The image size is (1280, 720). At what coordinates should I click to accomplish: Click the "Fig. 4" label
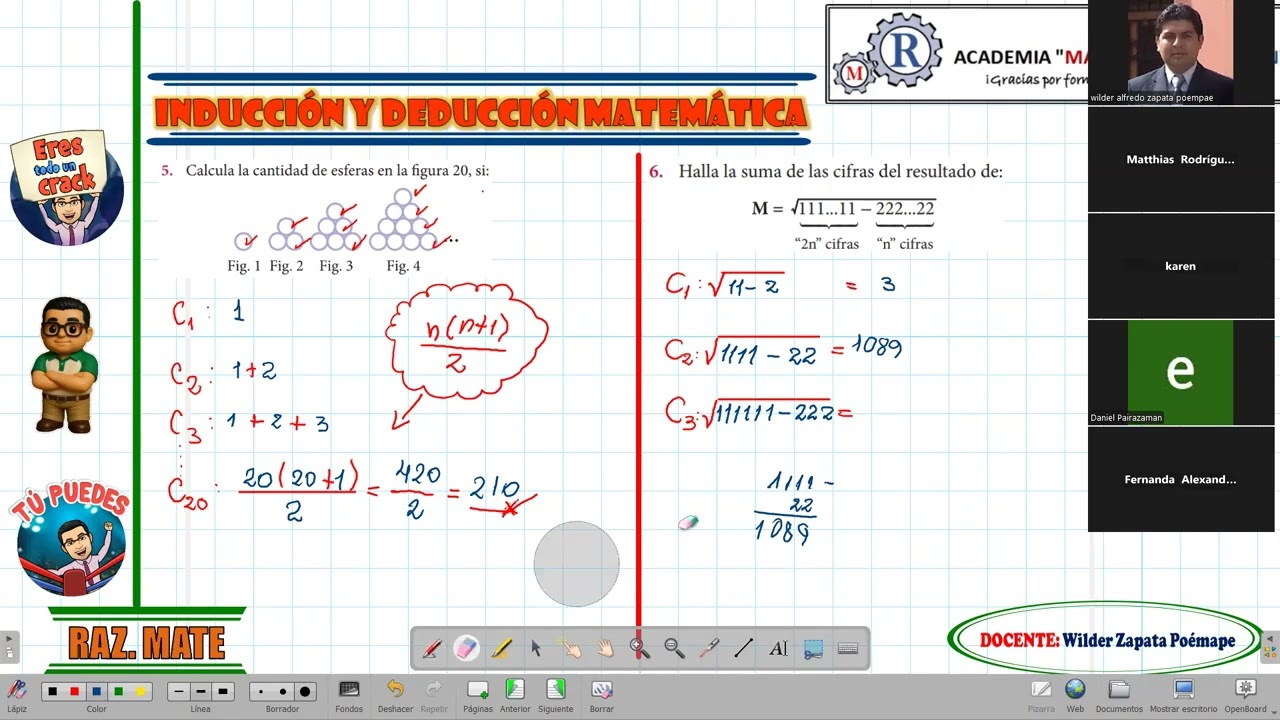pos(403,266)
